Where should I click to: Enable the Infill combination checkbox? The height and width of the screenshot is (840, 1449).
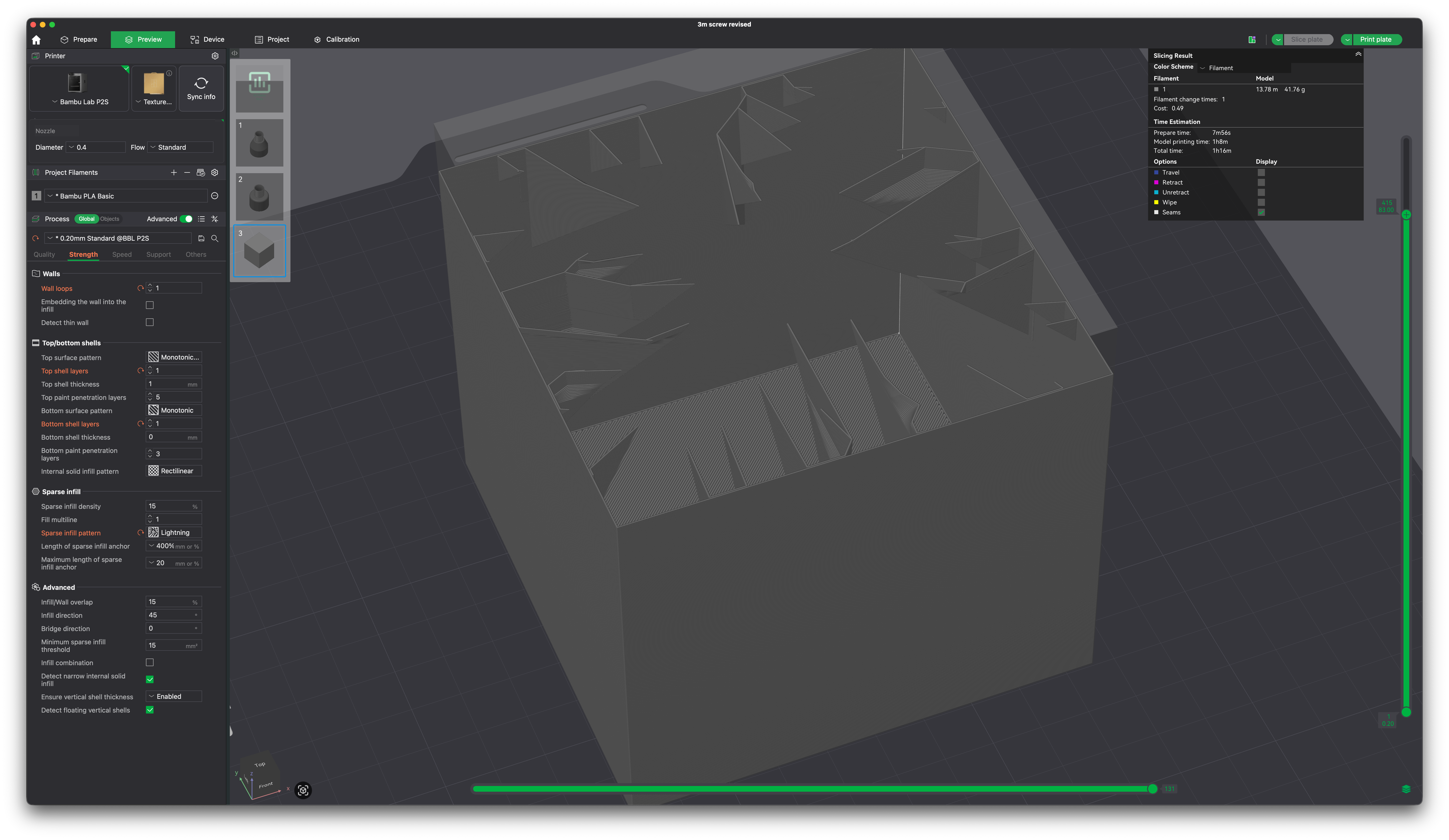[149, 662]
